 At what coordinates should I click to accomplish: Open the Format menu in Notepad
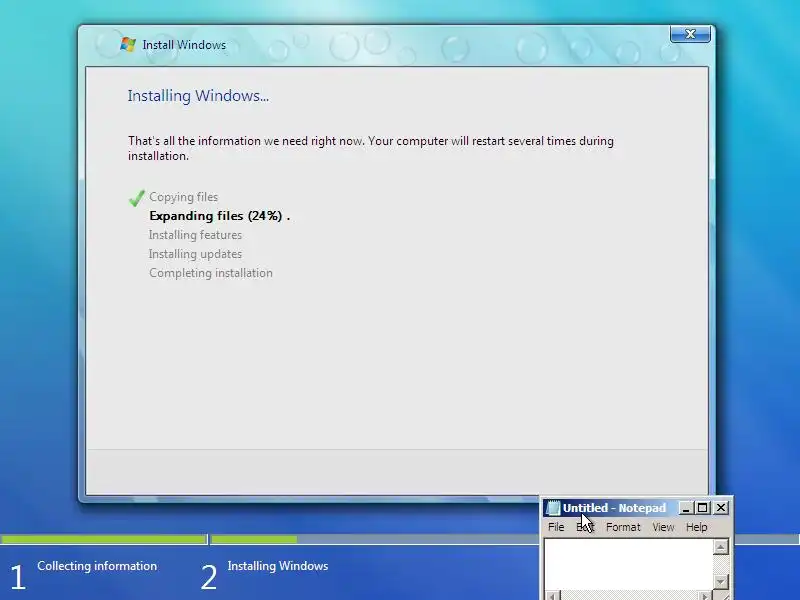(623, 527)
